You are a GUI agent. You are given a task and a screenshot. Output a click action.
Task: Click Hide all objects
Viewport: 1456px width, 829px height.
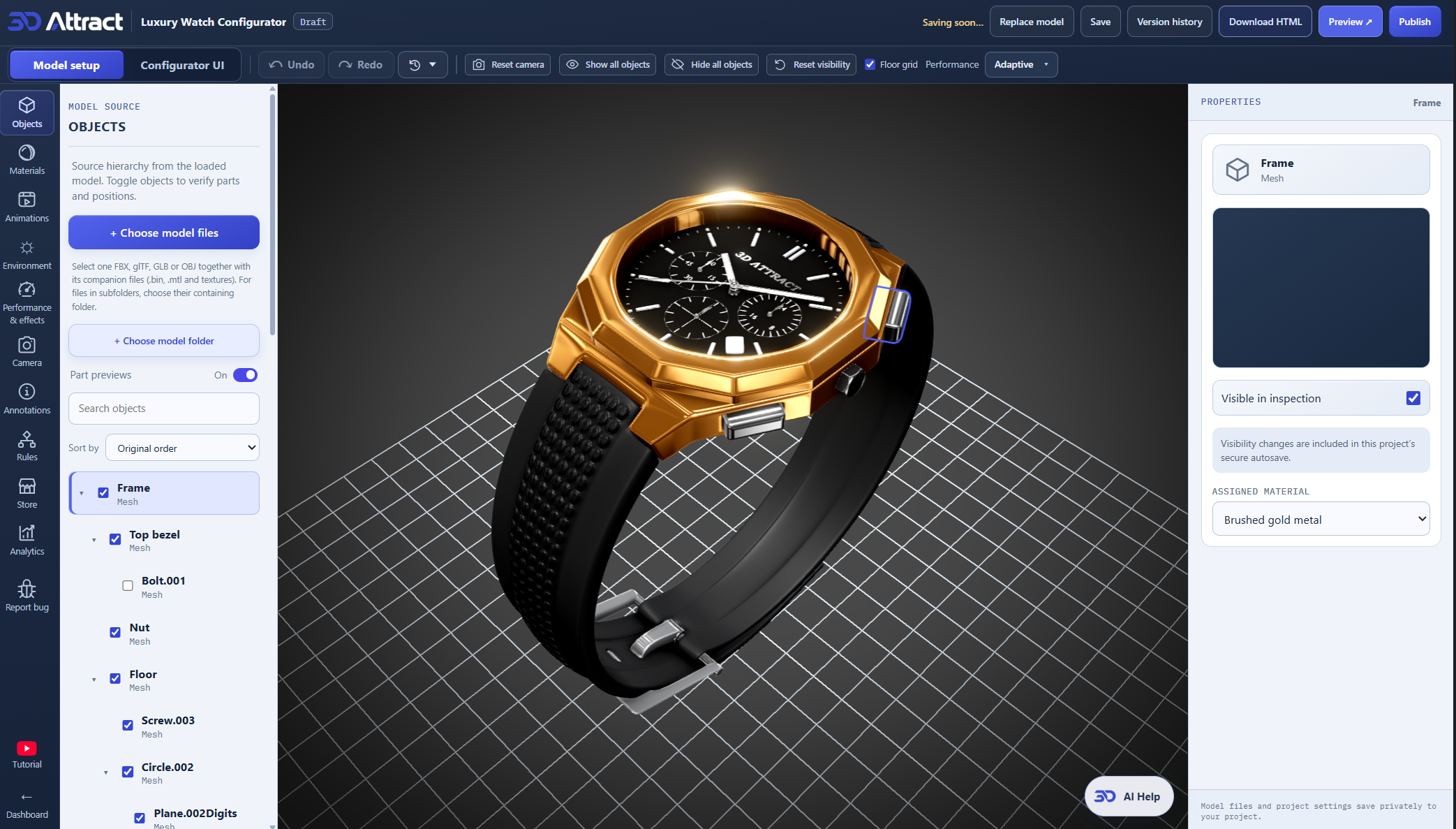click(x=711, y=64)
